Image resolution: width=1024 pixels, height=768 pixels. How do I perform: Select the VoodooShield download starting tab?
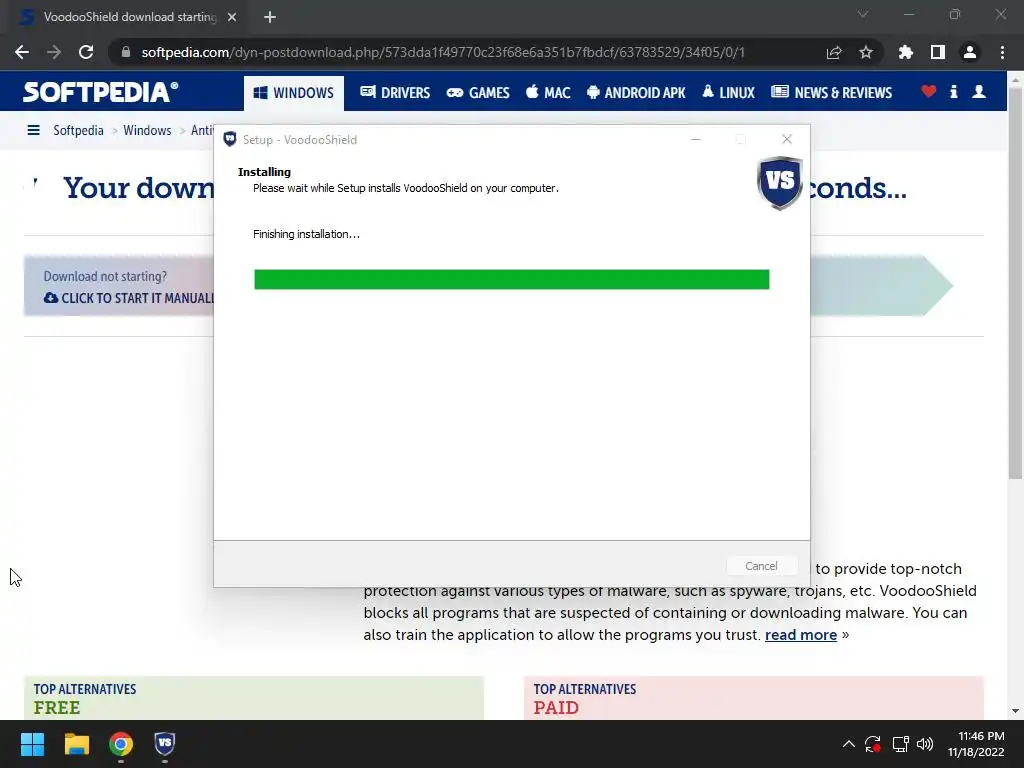click(129, 17)
